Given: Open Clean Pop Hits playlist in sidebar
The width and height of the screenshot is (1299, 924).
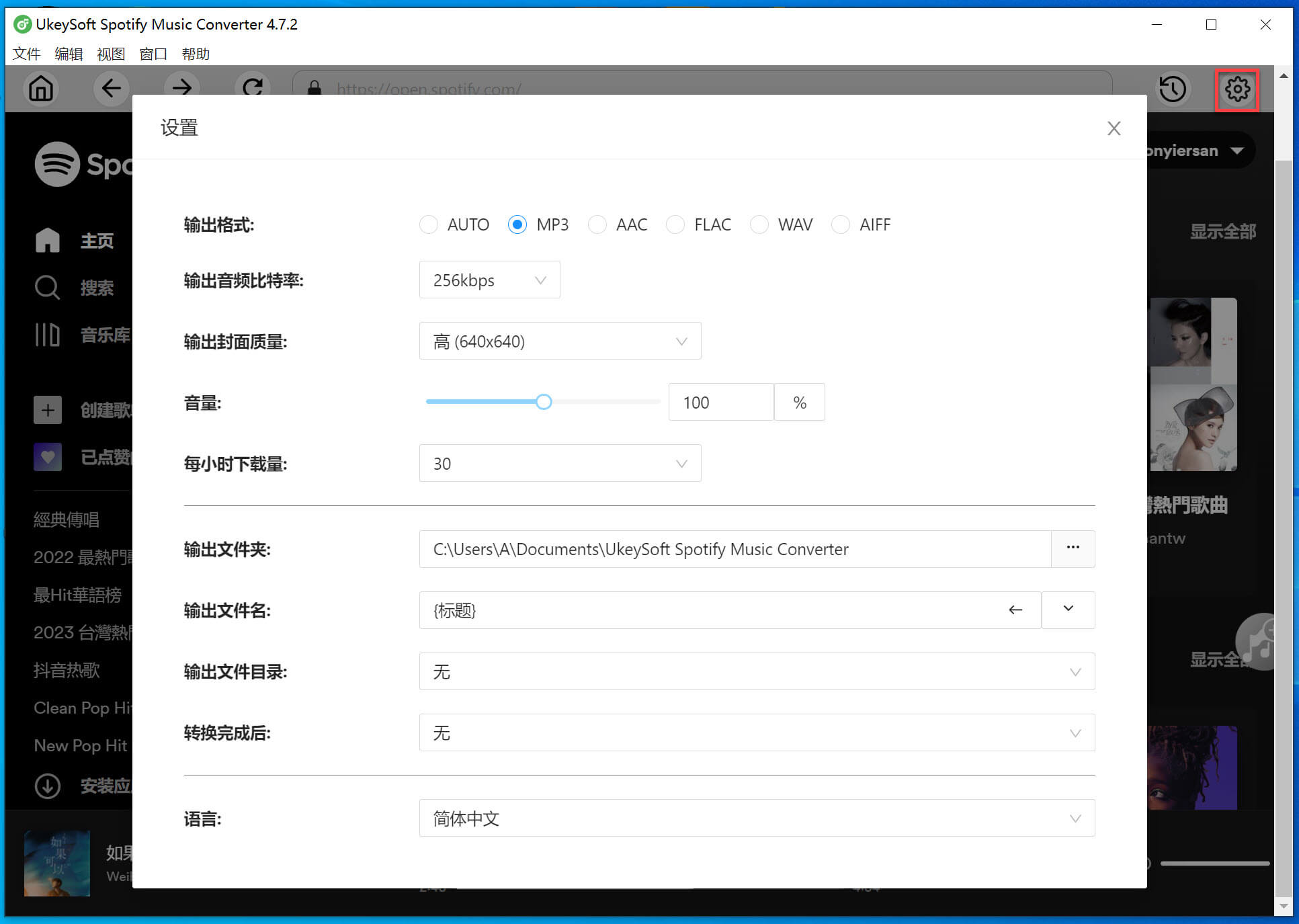Looking at the screenshot, I should tap(83, 708).
